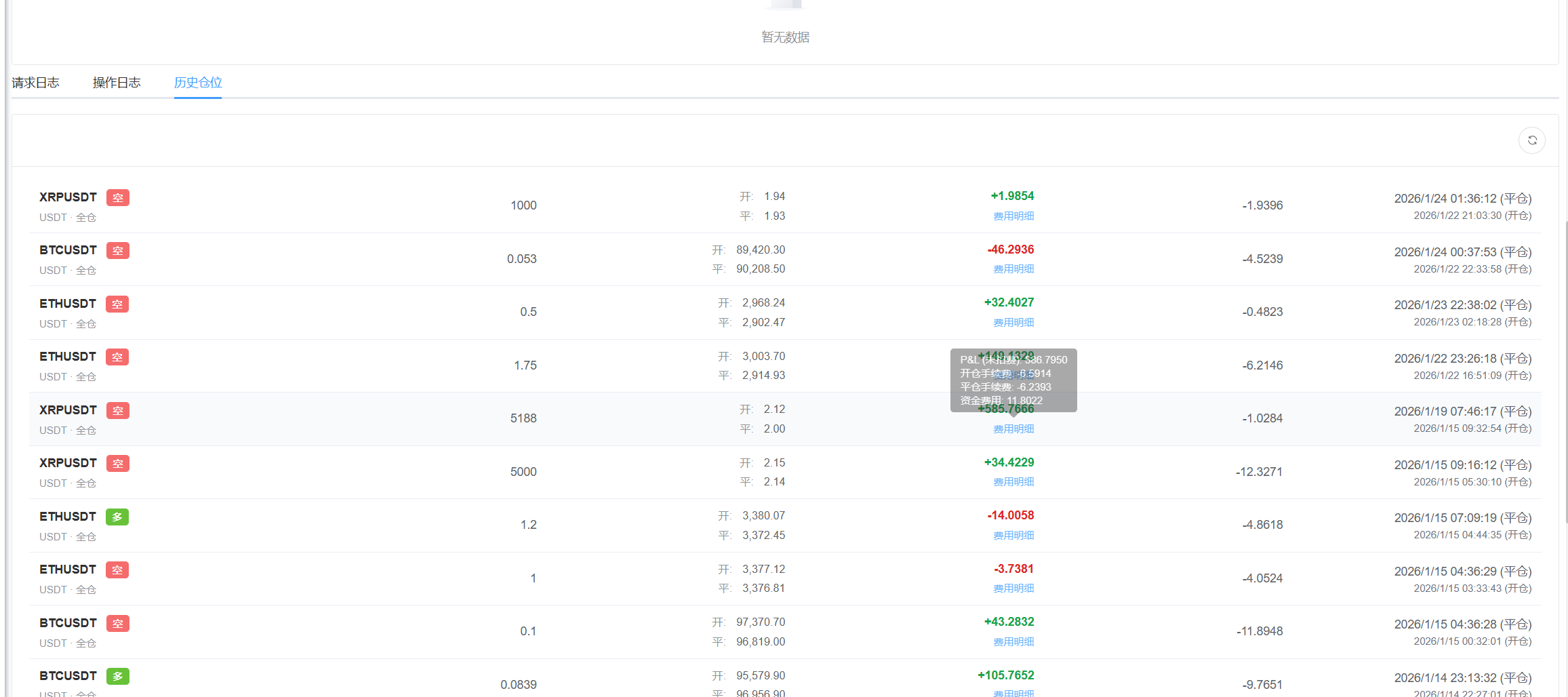Click the short badge on XRPUSDT 5188 row
Screen dimensions: 1568x697
[118, 411]
